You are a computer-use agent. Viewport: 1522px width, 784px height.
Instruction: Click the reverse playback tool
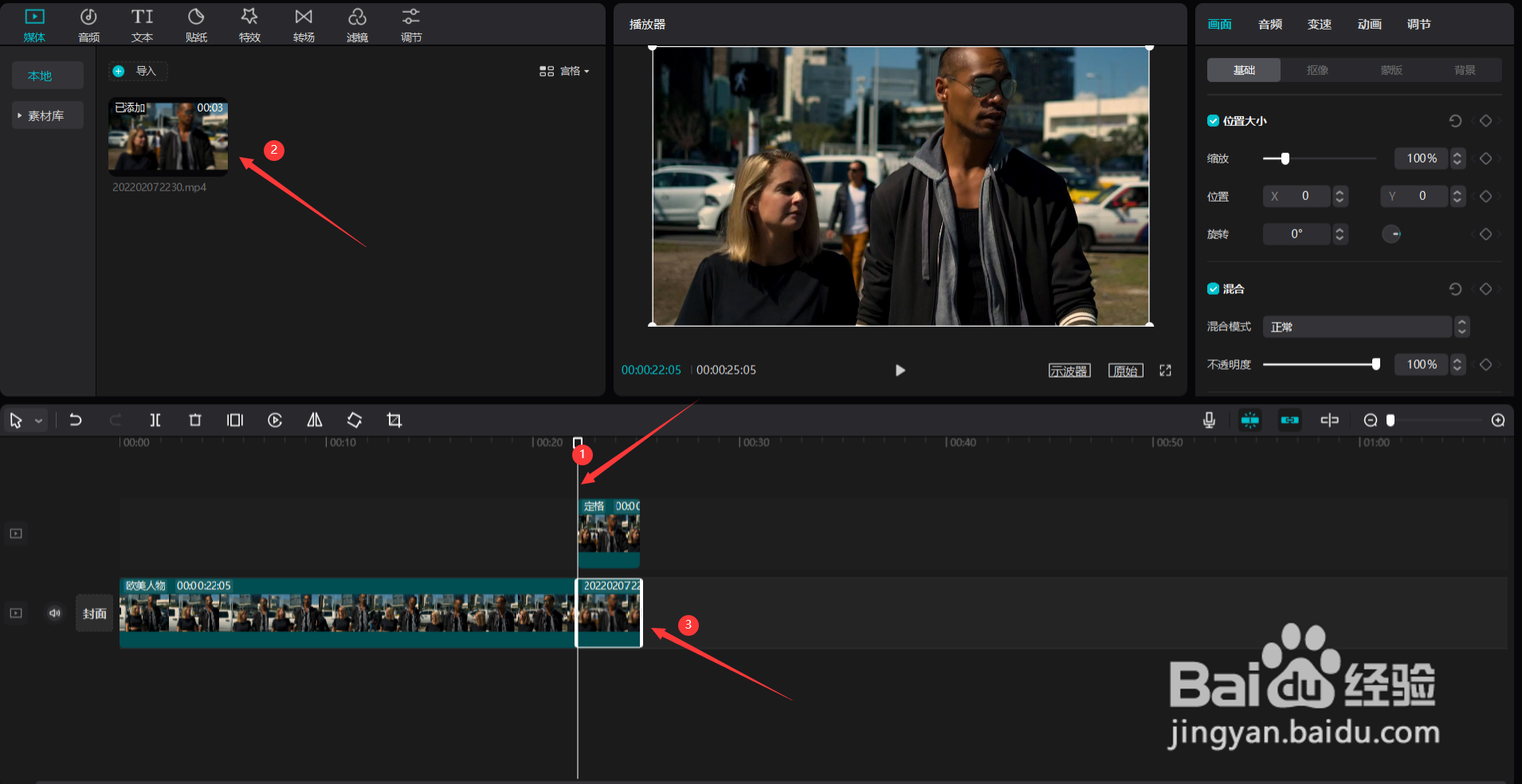click(x=275, y=420)
